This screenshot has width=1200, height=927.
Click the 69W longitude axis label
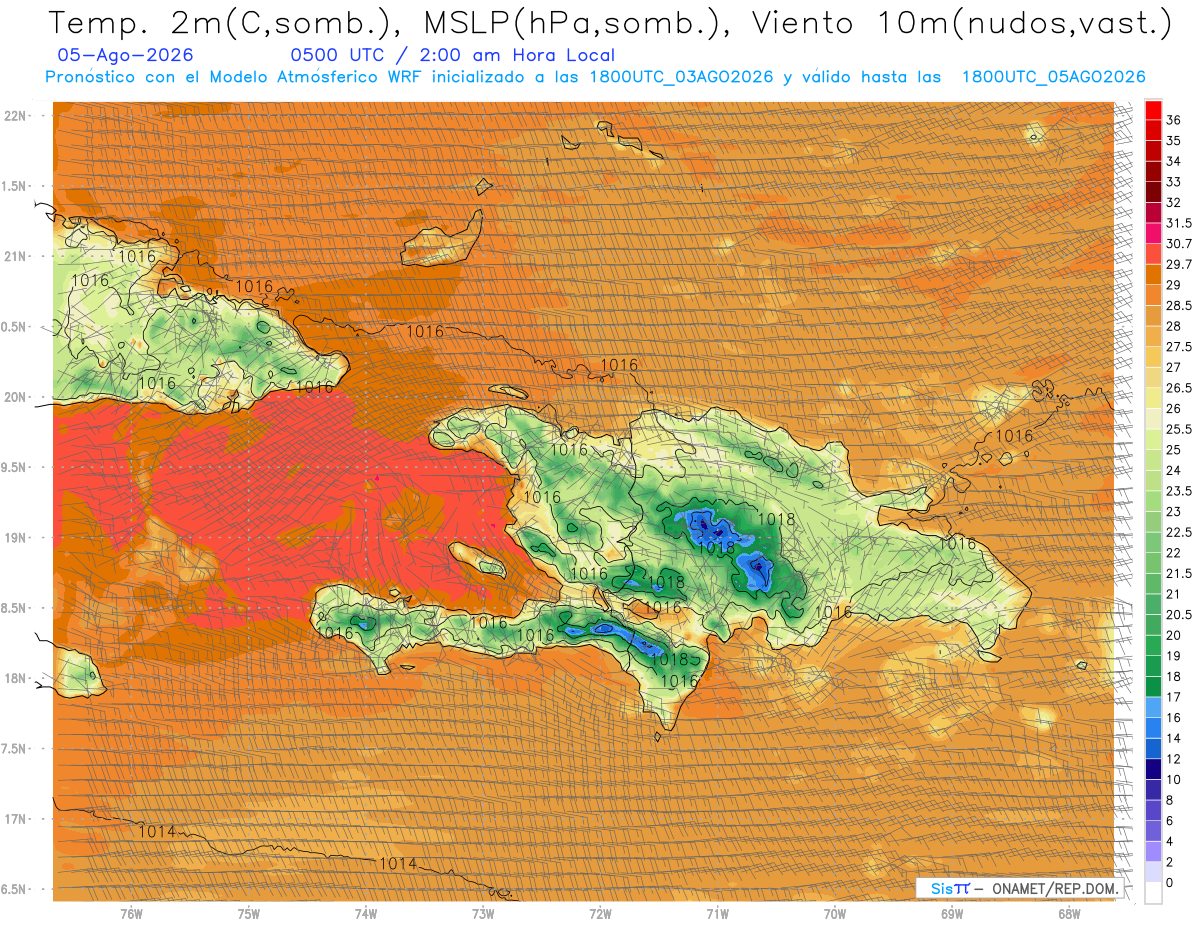(x=952, y=913)
